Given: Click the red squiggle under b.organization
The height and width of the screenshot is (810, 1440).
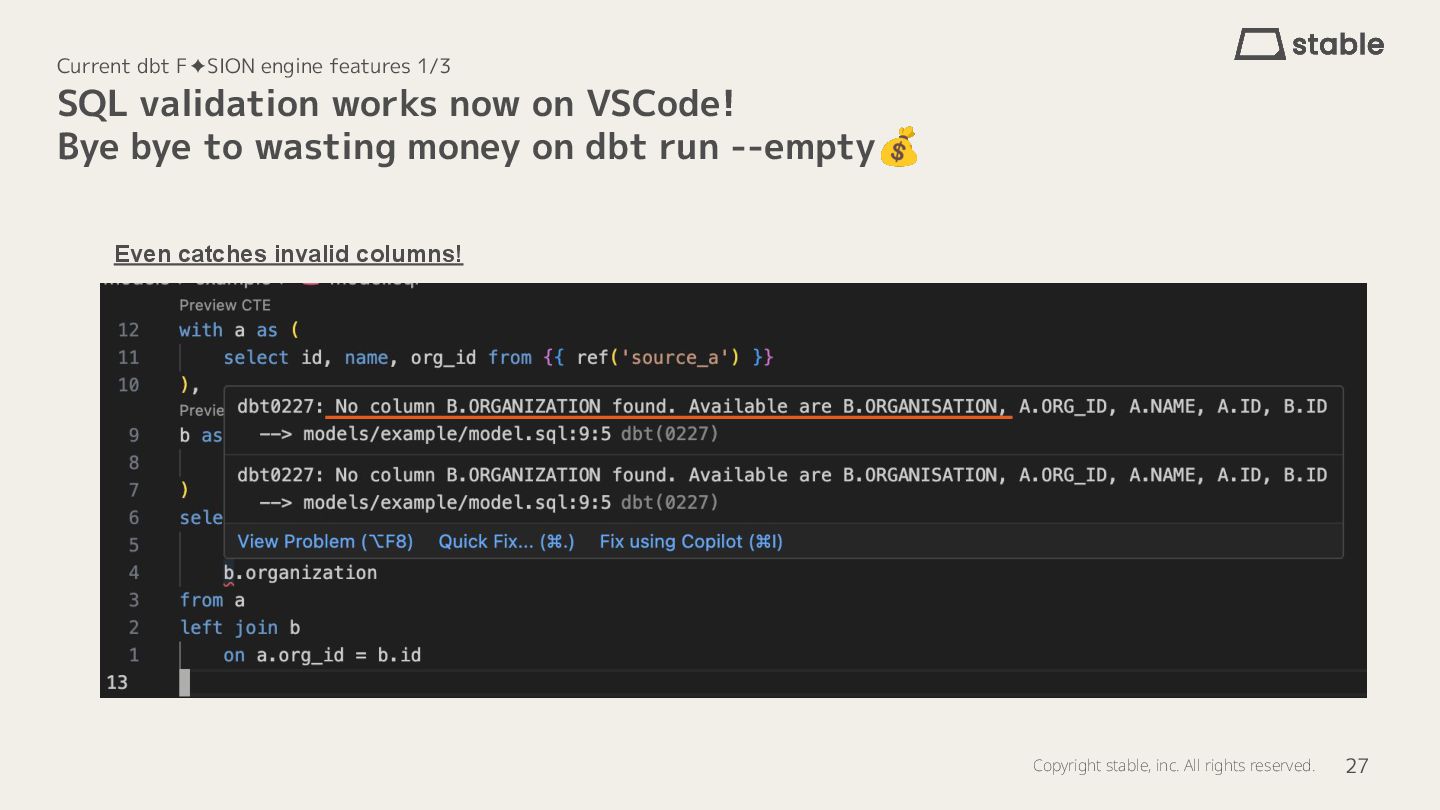Looking at the screenshot, I should (229, 583).
